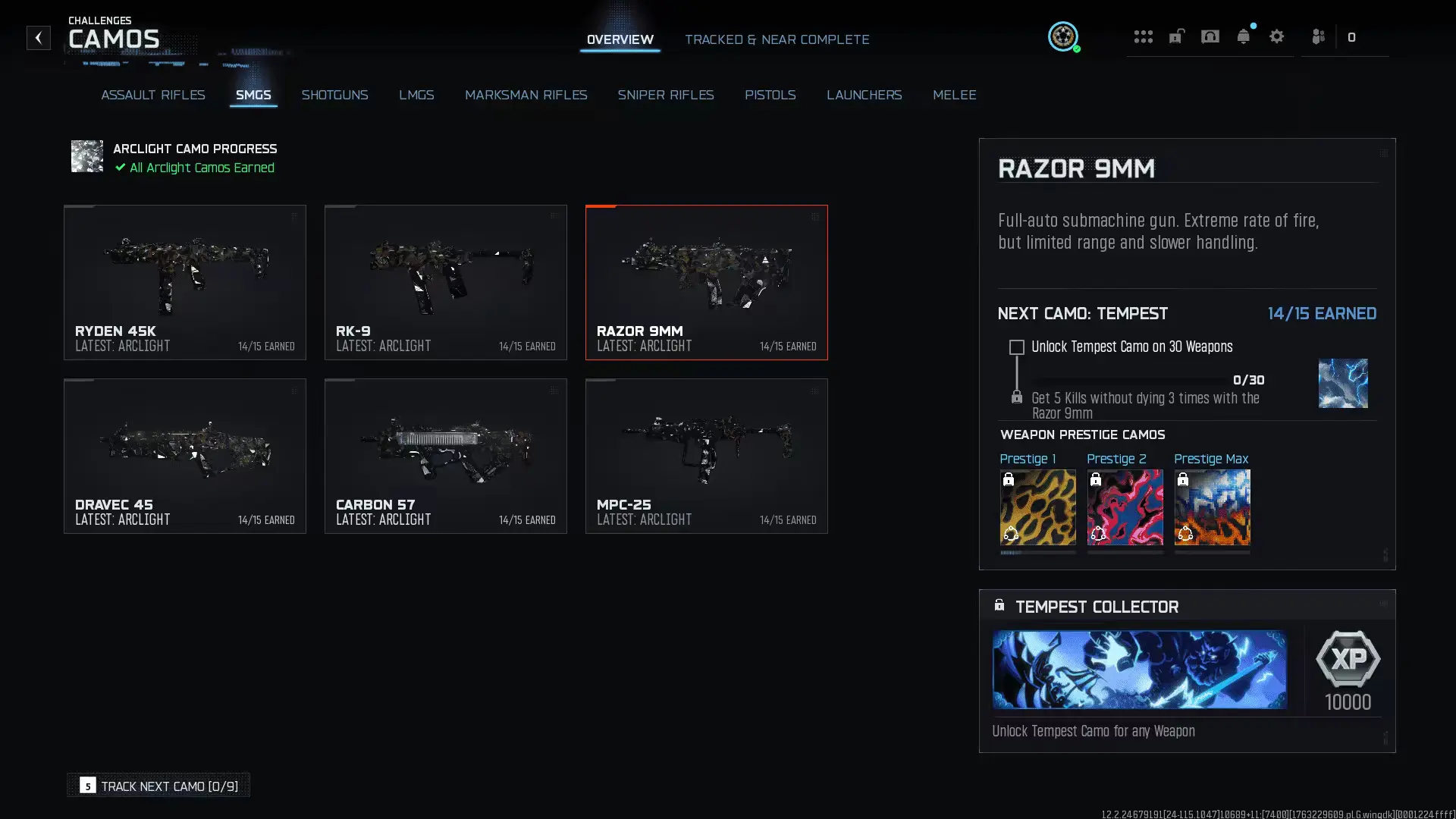Click the Tempest Collector calling card image
Viewport: 1456px width, 819px height.
(x=1139, y=670)
